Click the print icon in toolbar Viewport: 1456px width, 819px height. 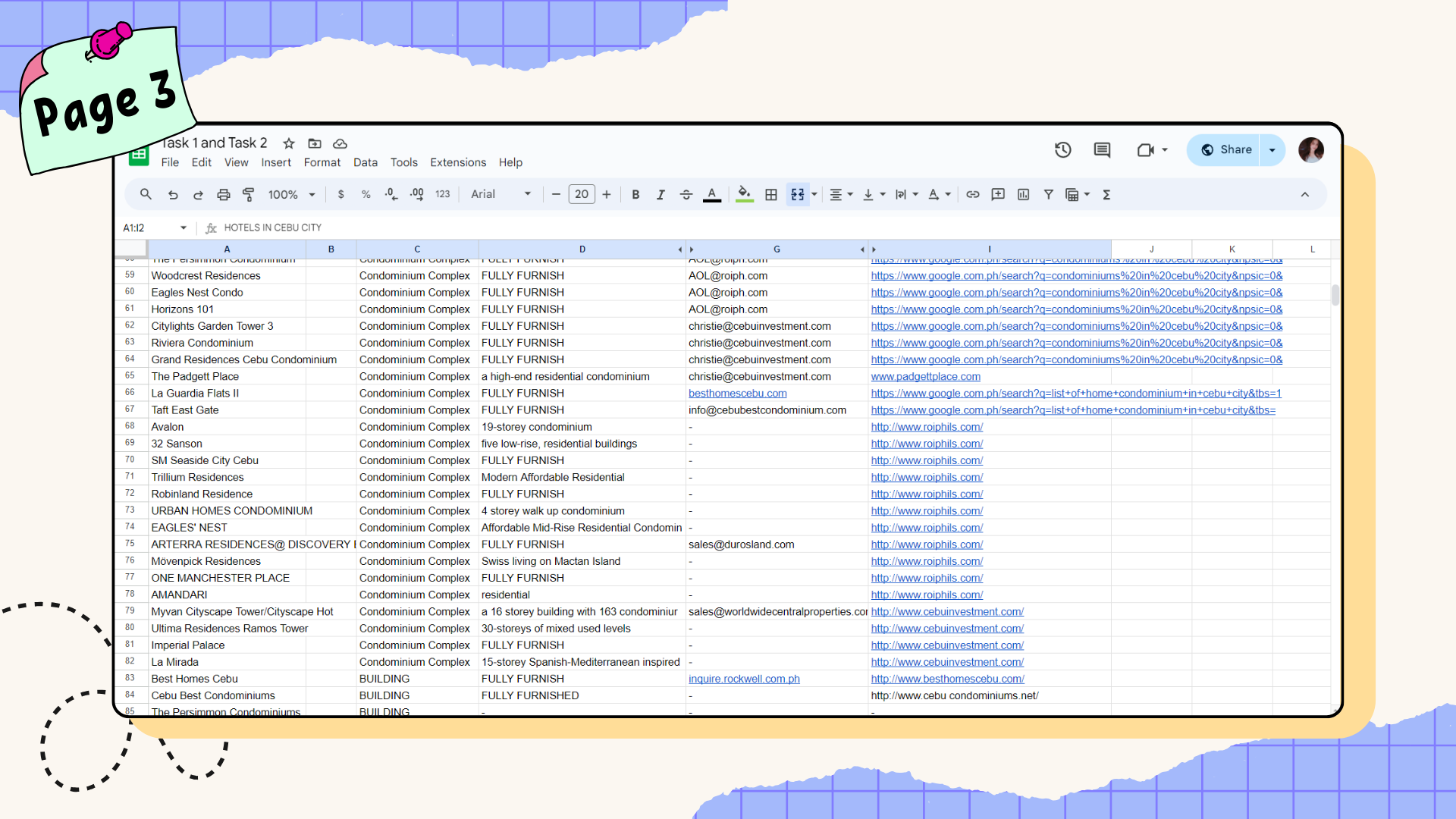(x=223, y=195)
